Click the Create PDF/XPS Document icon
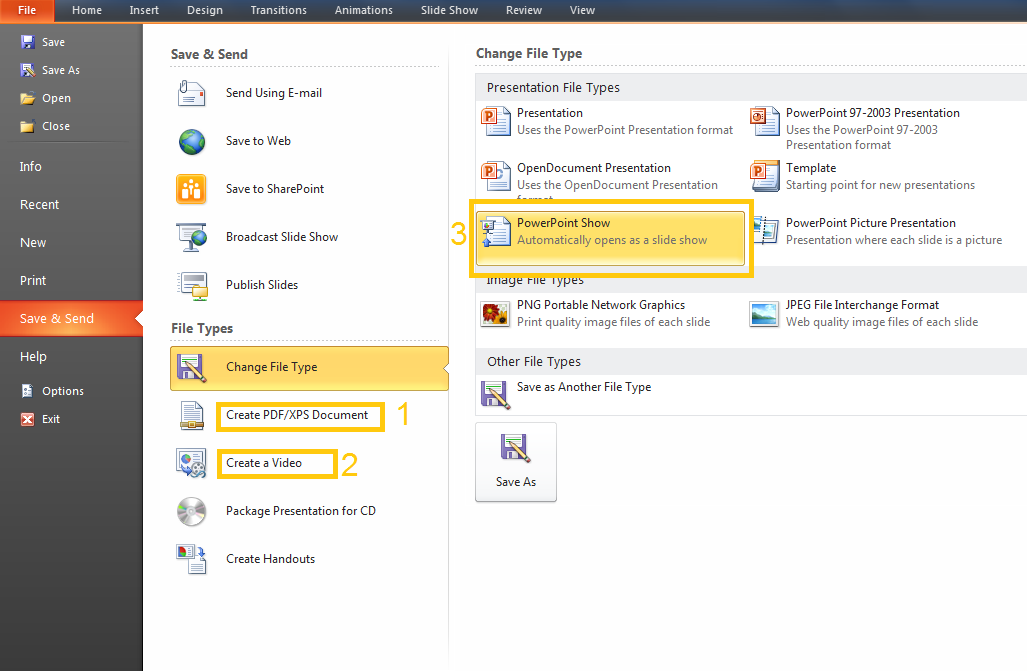1027x671 pixels. click(192, 415)
